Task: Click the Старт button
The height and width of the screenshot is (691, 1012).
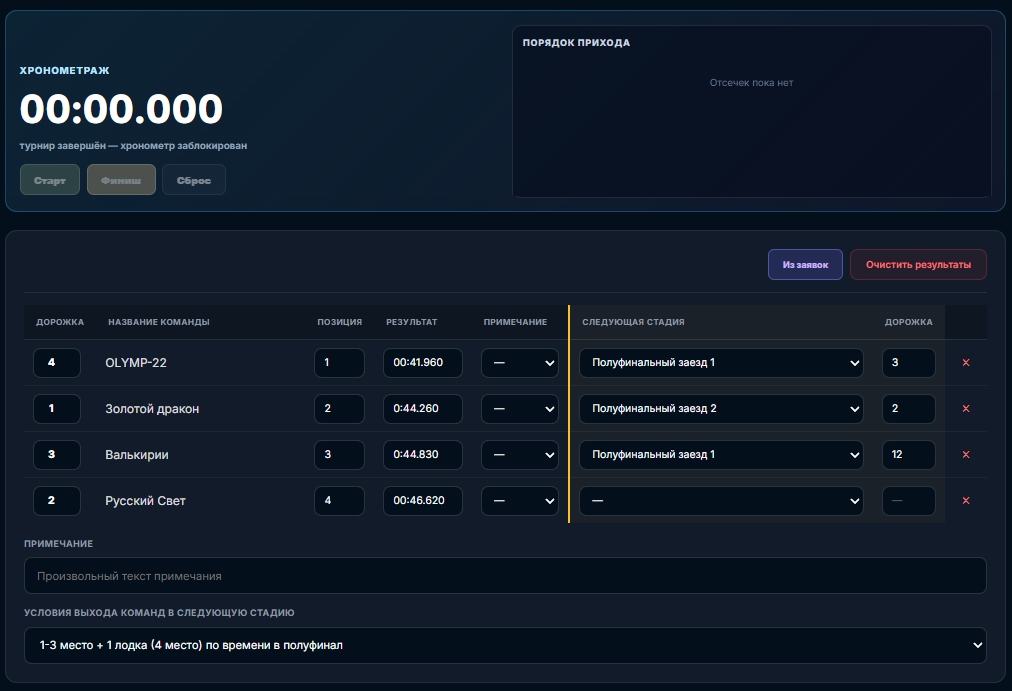Action: (50, 180)
